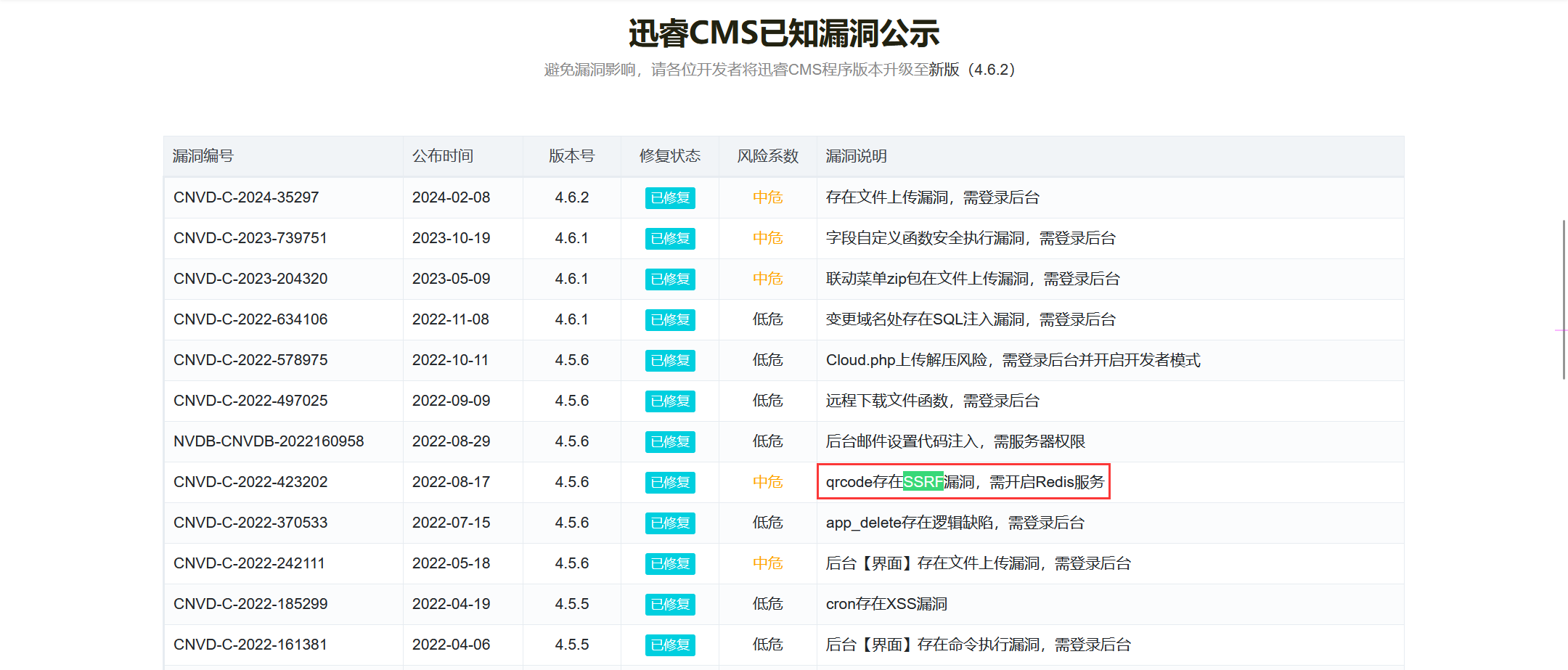Click the 版本号 column header
This screenshot has width=1568, height=670.
click(x=572, y=156)
